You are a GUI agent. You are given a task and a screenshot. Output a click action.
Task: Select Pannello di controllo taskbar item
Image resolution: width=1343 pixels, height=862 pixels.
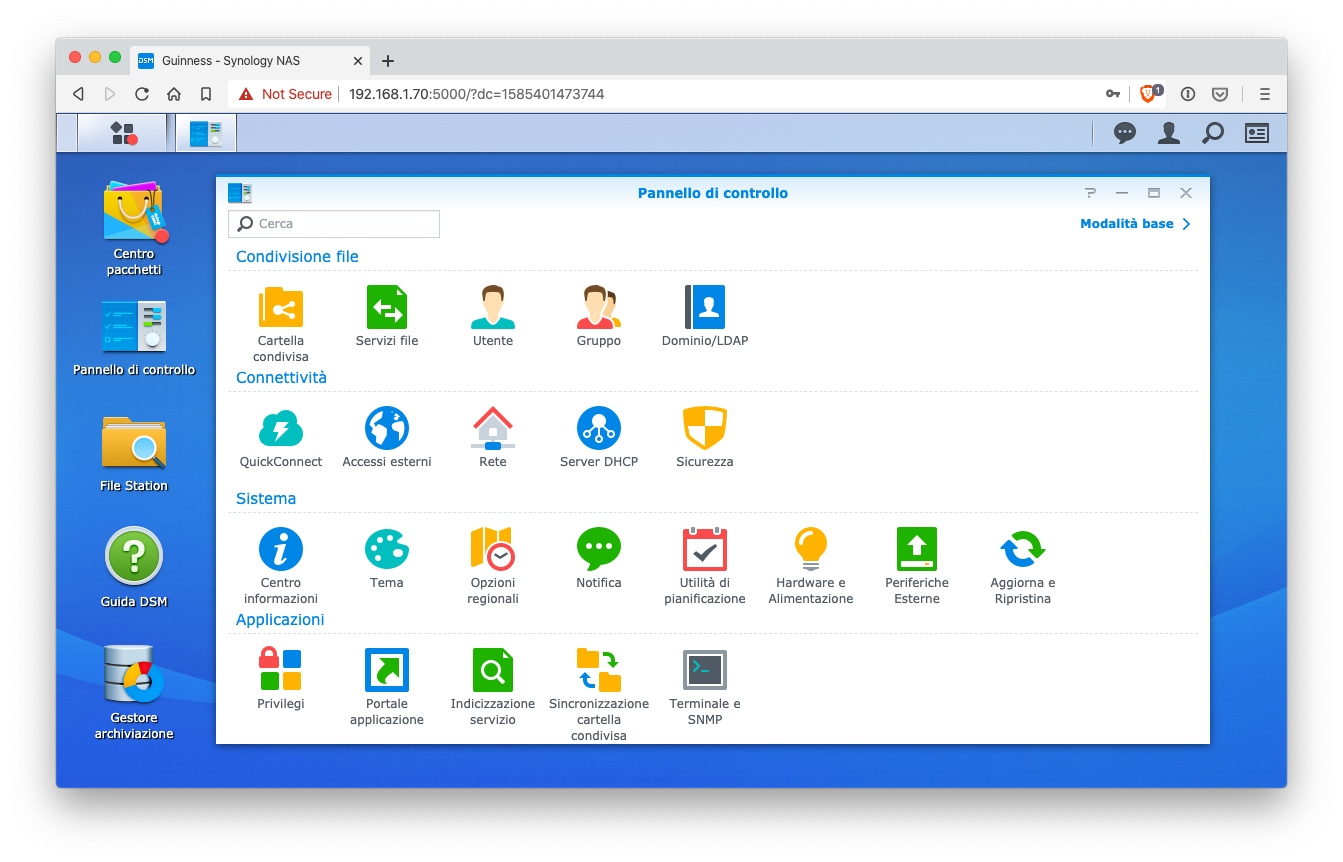206,133
